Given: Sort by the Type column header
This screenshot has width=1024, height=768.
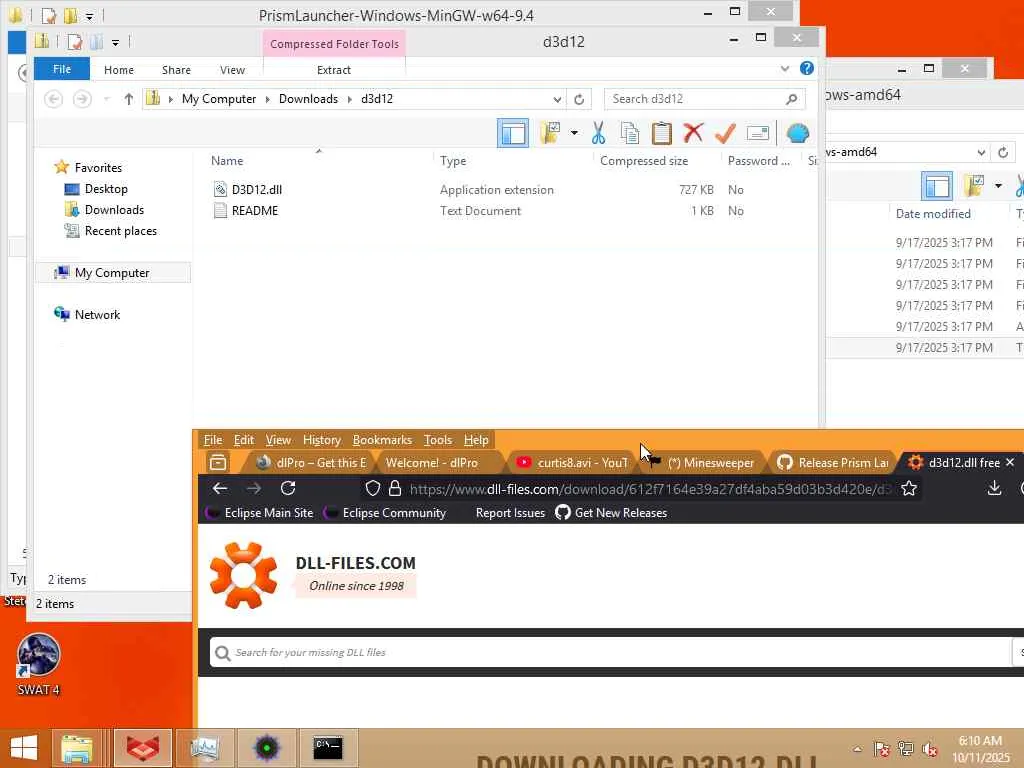Looking at the screenshot, I should 453,161.
